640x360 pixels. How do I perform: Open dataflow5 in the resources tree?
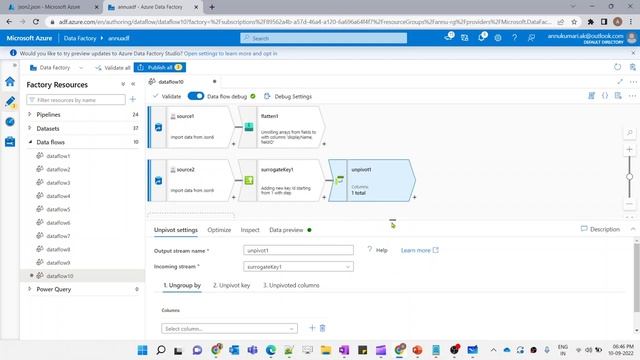58,209
